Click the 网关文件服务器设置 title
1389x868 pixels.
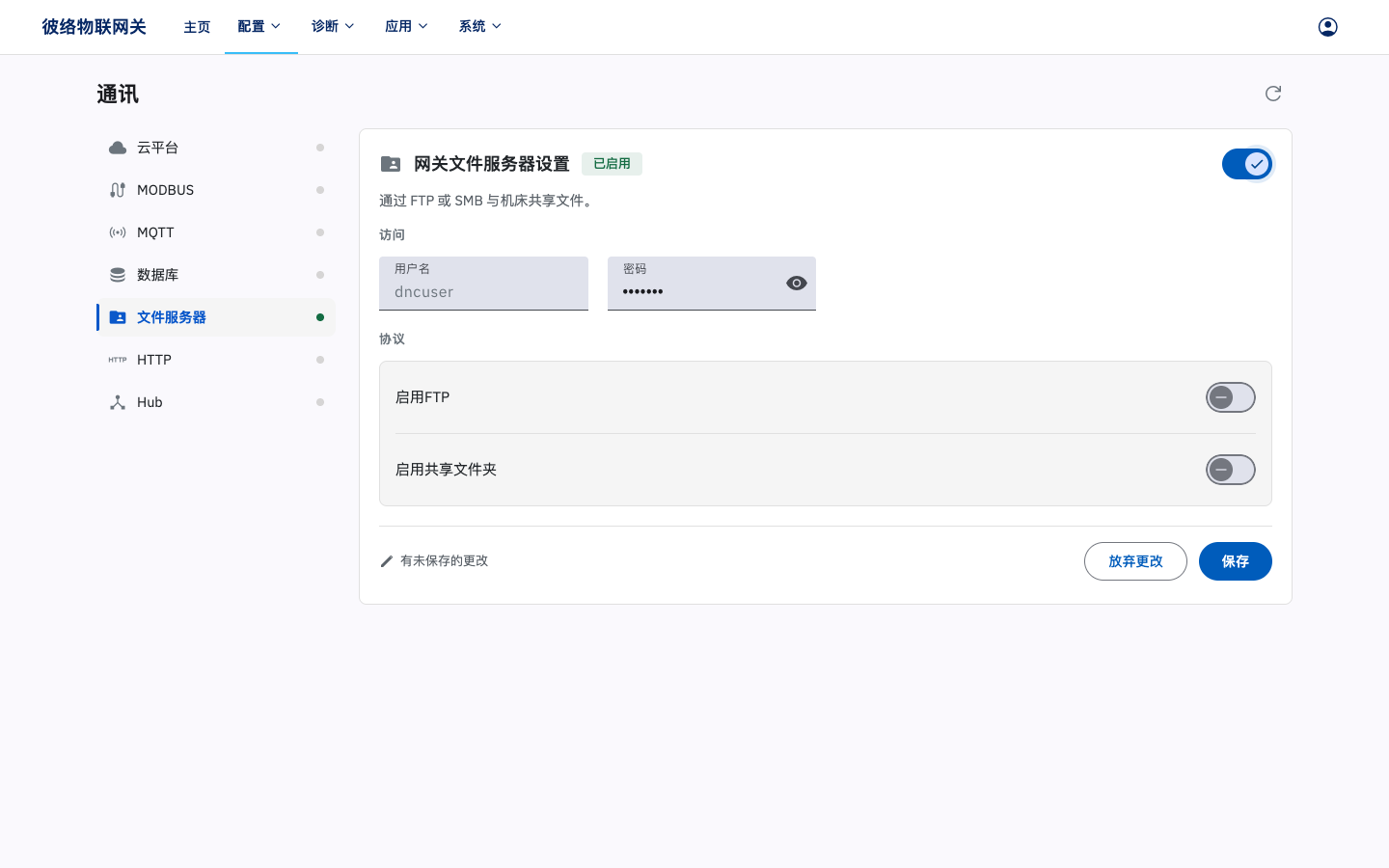pos(492,164)
